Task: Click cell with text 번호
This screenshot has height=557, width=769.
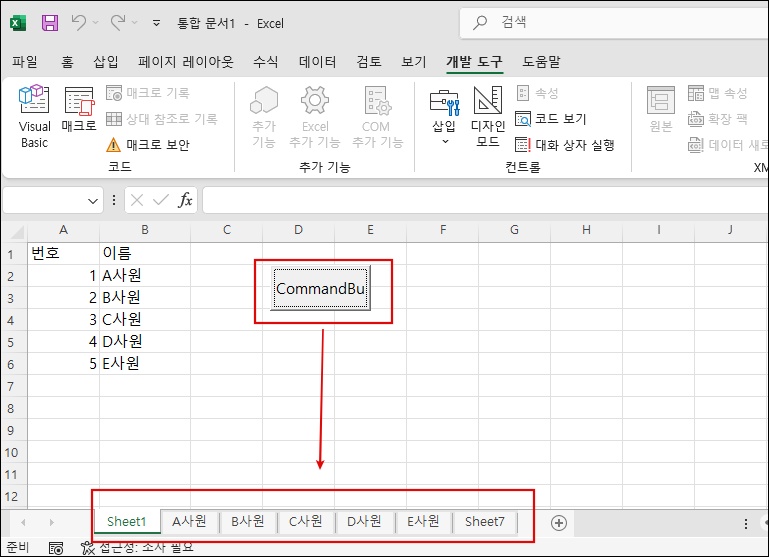Action: click(x=63, y=253)
